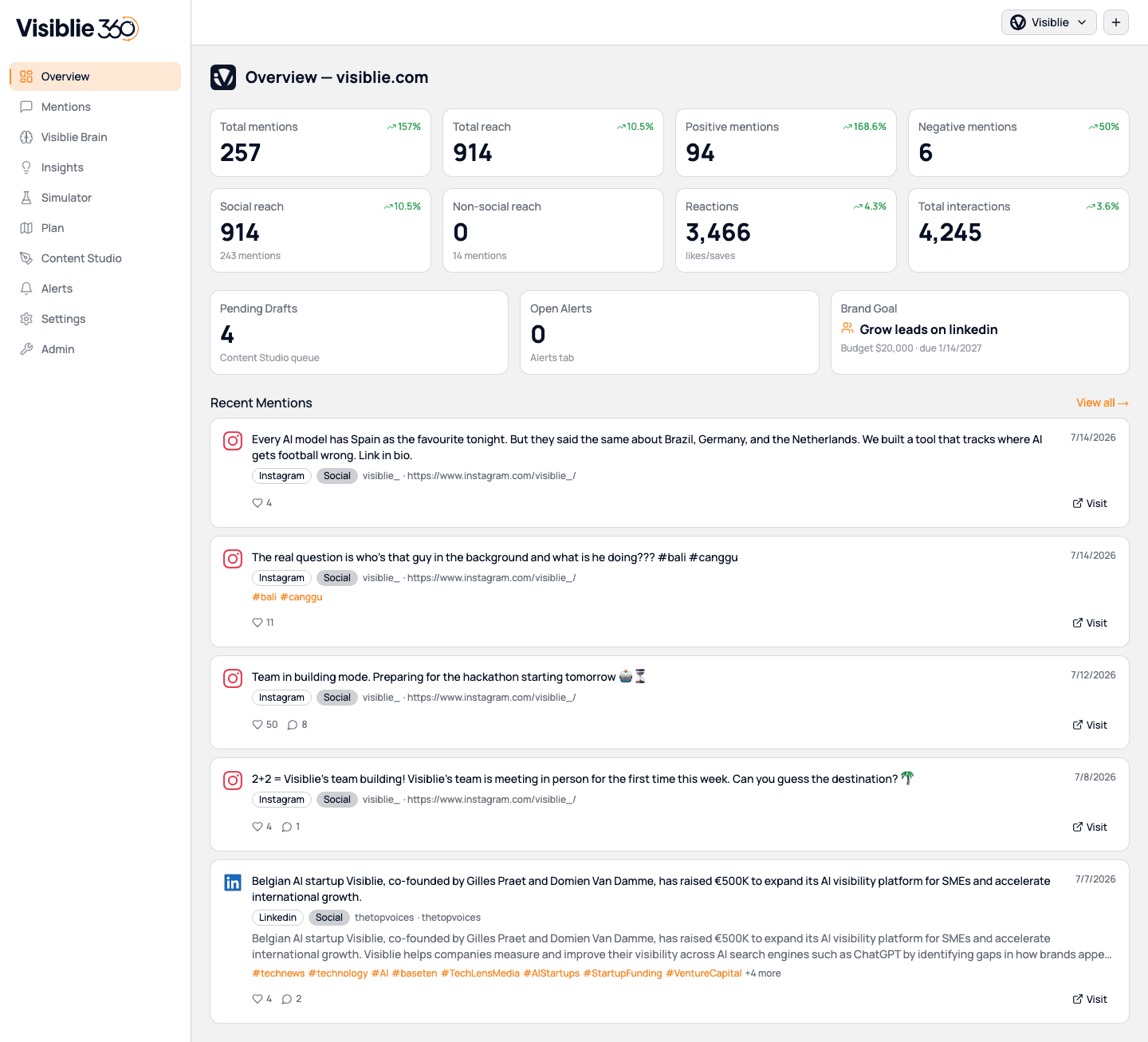Click the Linkedin tag on the Belgian startup mention
1148x1042 pixels.
click(277, 918)
